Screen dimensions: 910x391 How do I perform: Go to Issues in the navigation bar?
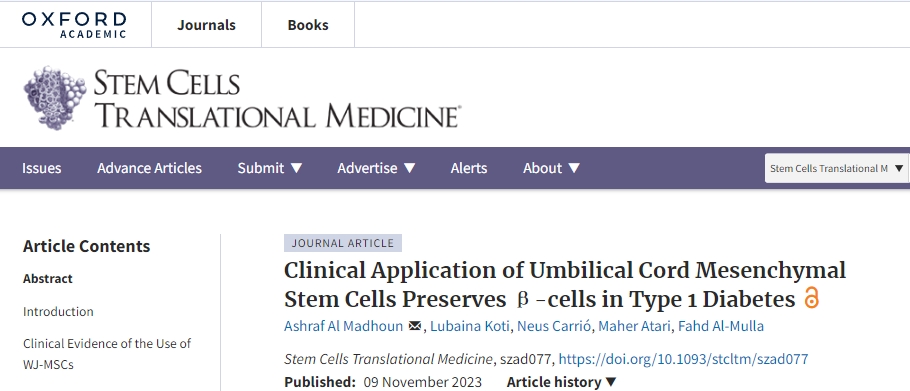42,168
